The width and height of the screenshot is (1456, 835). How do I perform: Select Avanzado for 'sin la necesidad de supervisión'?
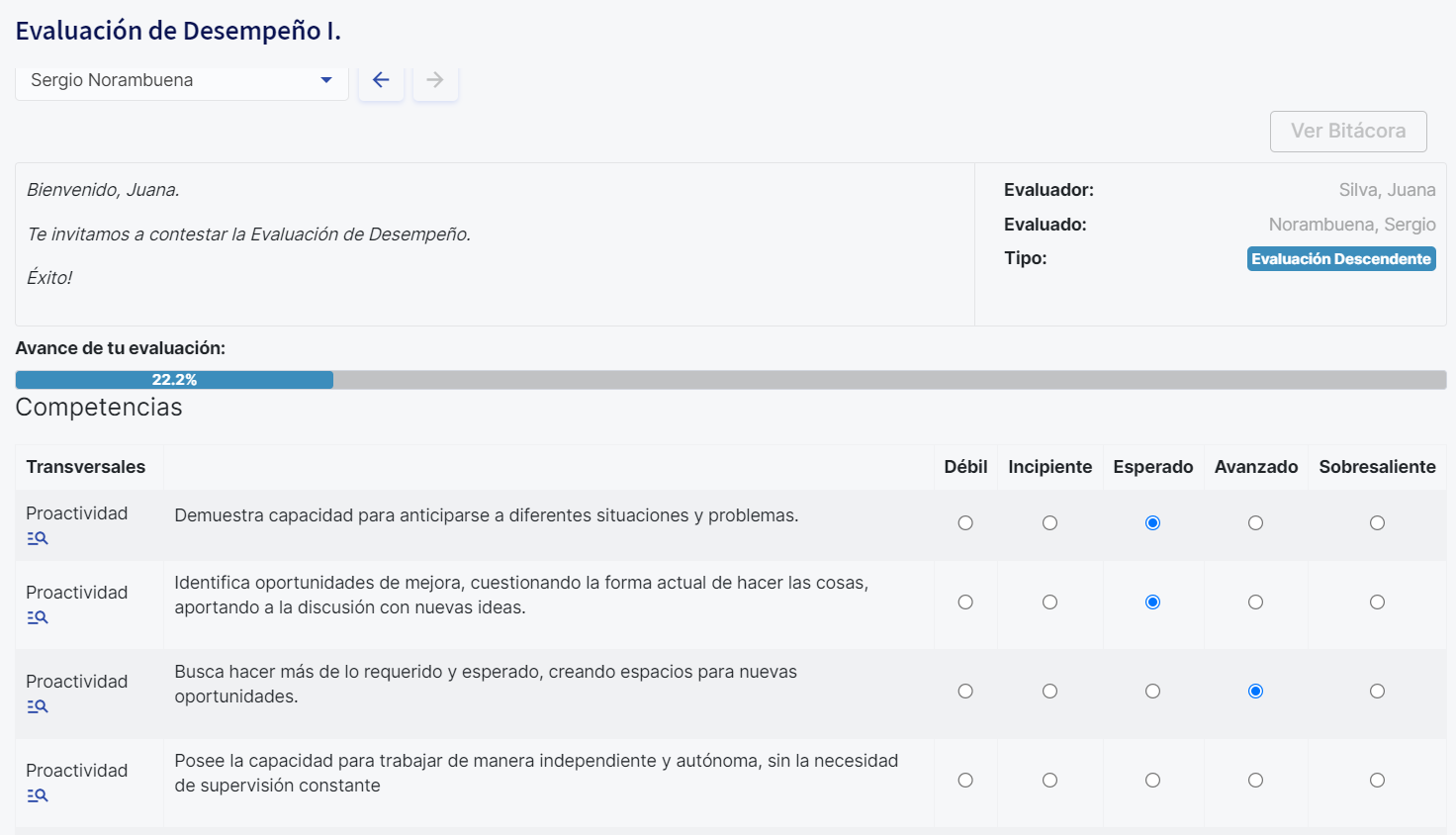click(x=1255, y=781)
